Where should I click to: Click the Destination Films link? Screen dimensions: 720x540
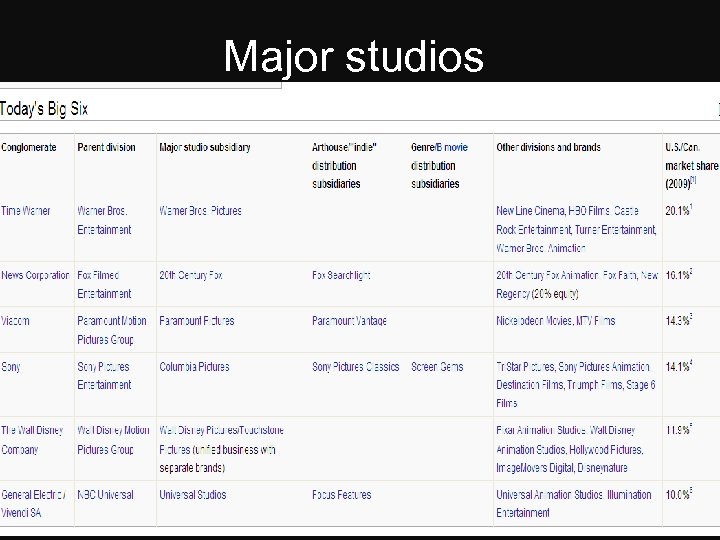tap(530, 385)
